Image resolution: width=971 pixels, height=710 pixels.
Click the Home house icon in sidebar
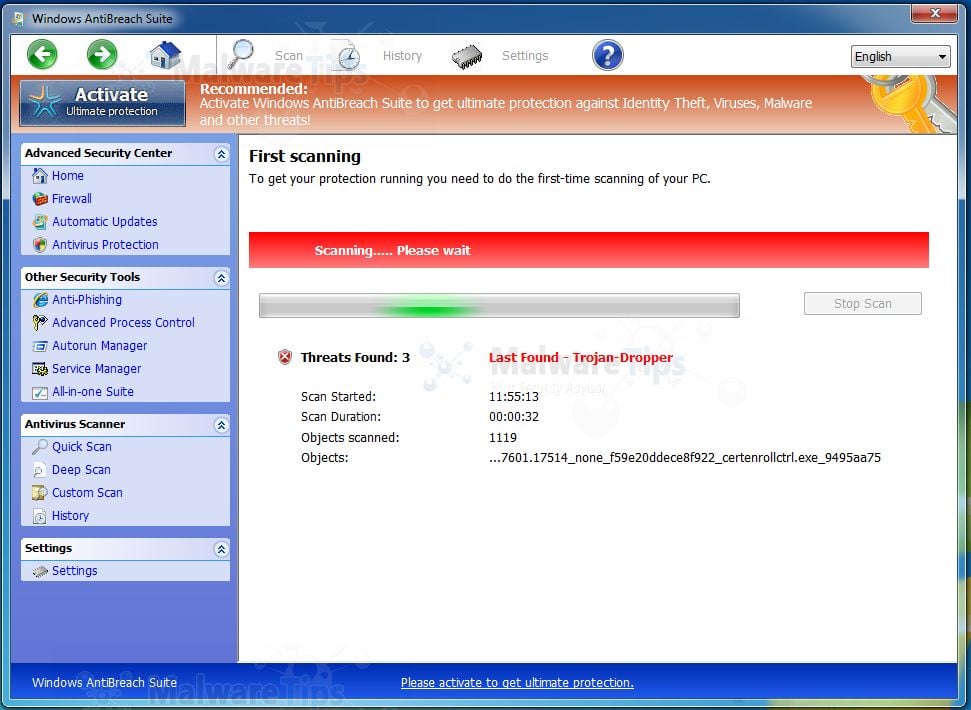pyautogui.click(x=40, y=176)
